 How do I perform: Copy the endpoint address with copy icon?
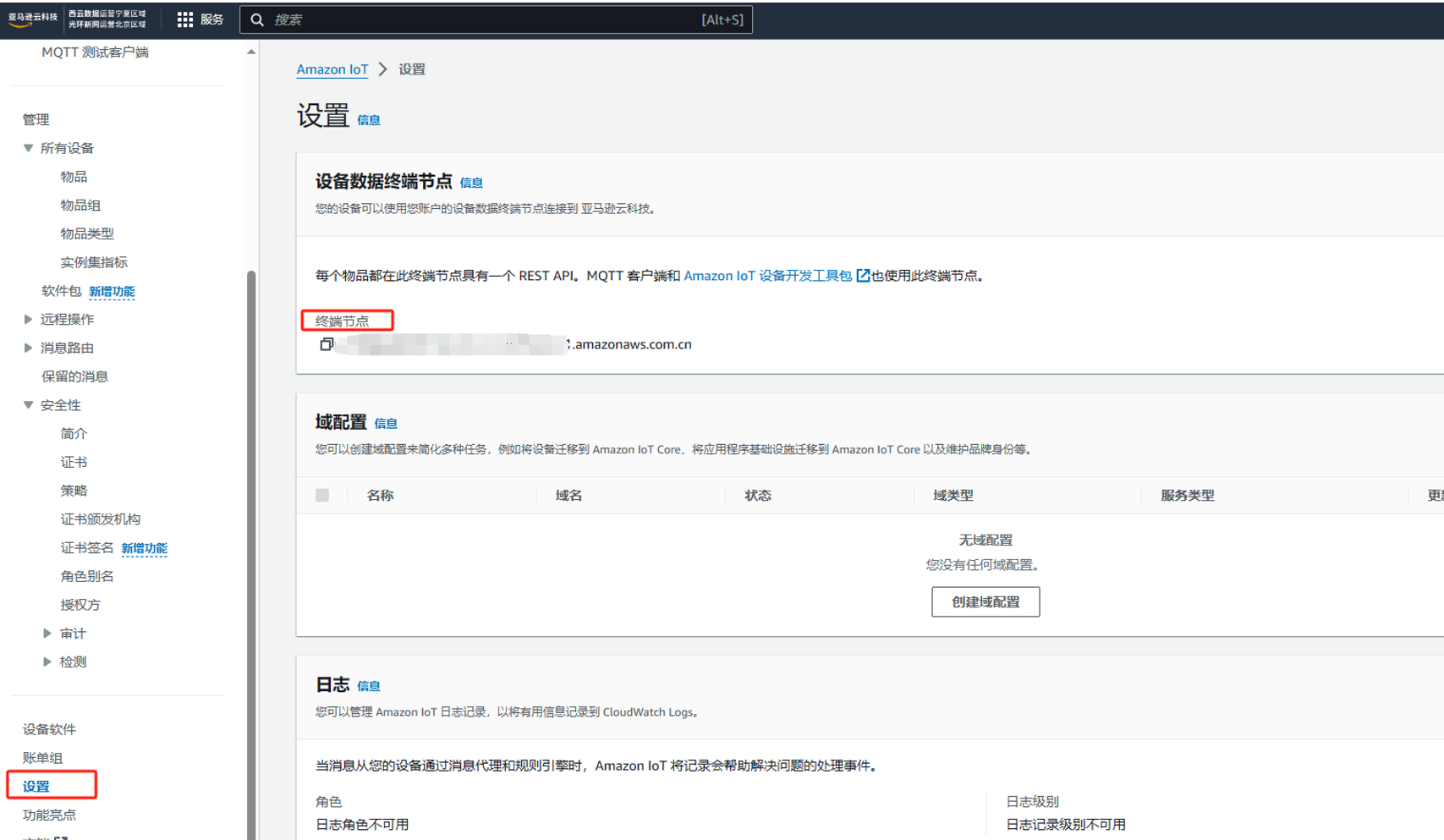[326, 344]
